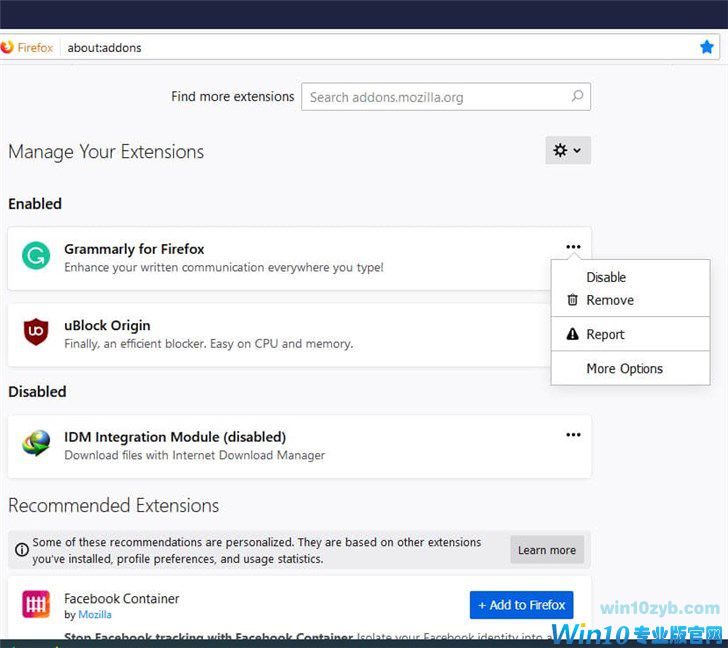
Task: Choose Remove from the extension menu
Action: [630, 300]
